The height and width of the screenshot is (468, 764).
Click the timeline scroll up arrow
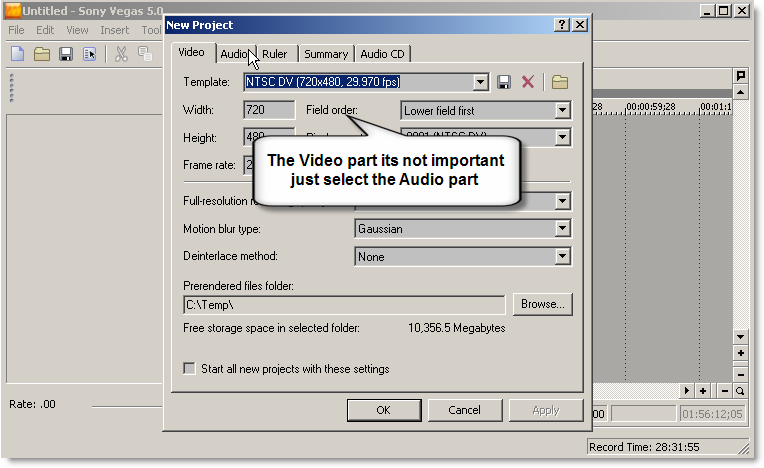741,92
